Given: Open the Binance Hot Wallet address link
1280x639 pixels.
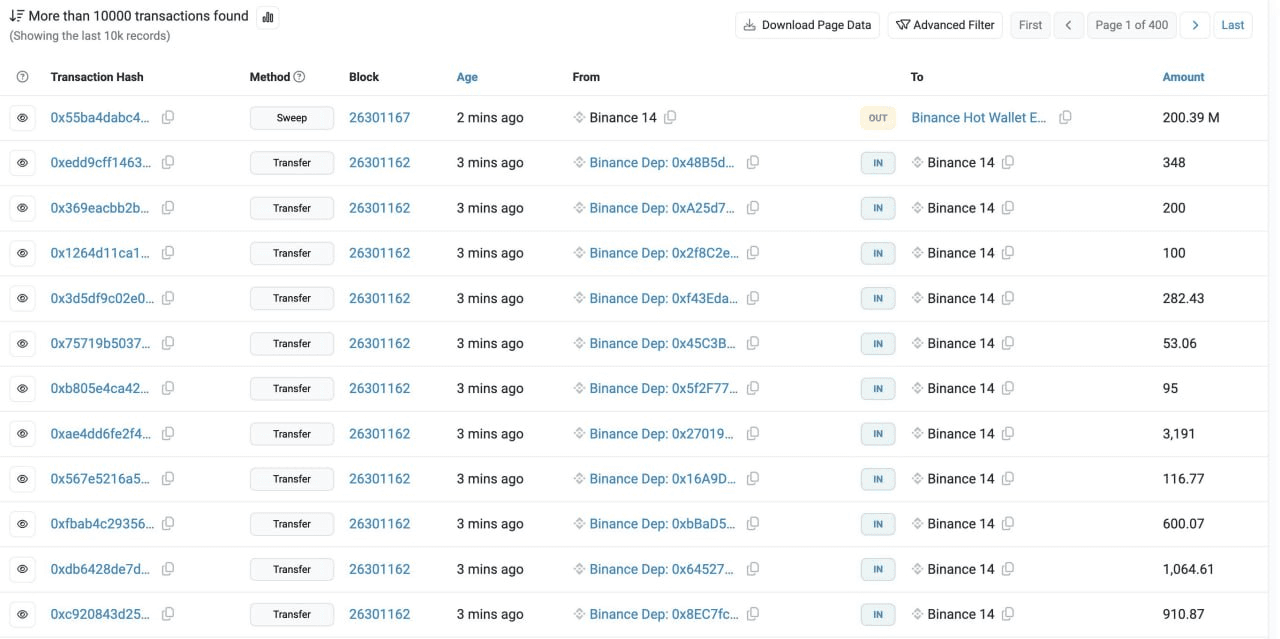Looking at the screenshot, I should click(979, 118).
